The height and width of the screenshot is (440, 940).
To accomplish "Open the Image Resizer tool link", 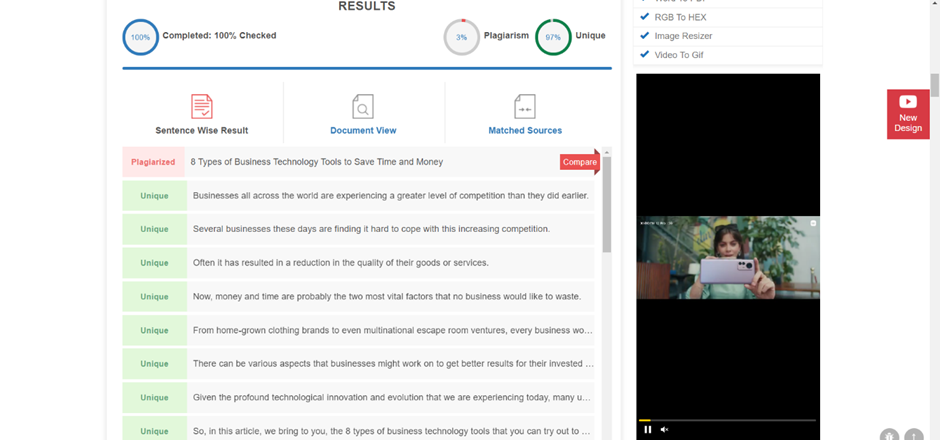I will [683, 36].
